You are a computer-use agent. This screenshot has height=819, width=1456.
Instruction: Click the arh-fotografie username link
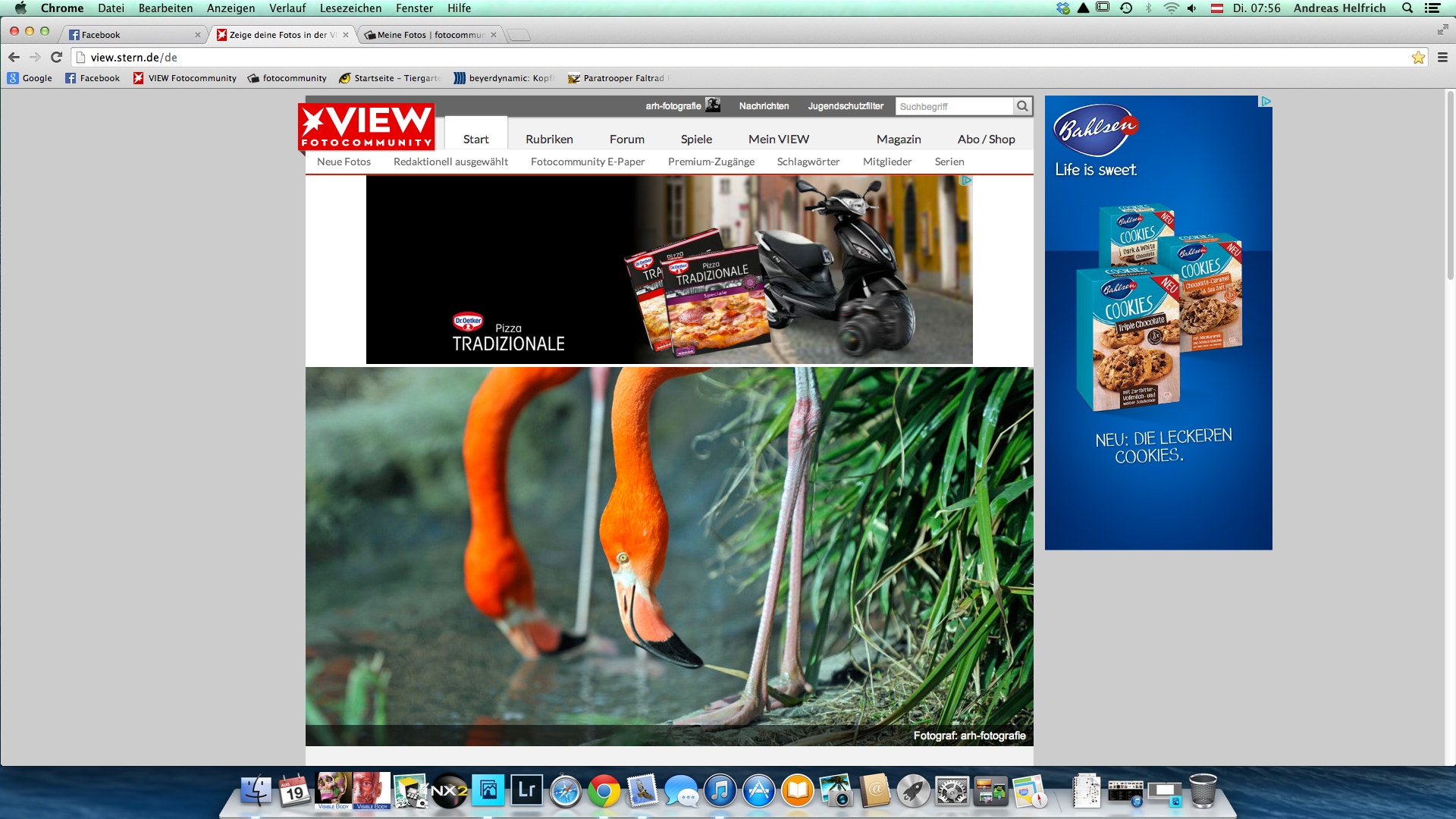(x=673, y=106)
